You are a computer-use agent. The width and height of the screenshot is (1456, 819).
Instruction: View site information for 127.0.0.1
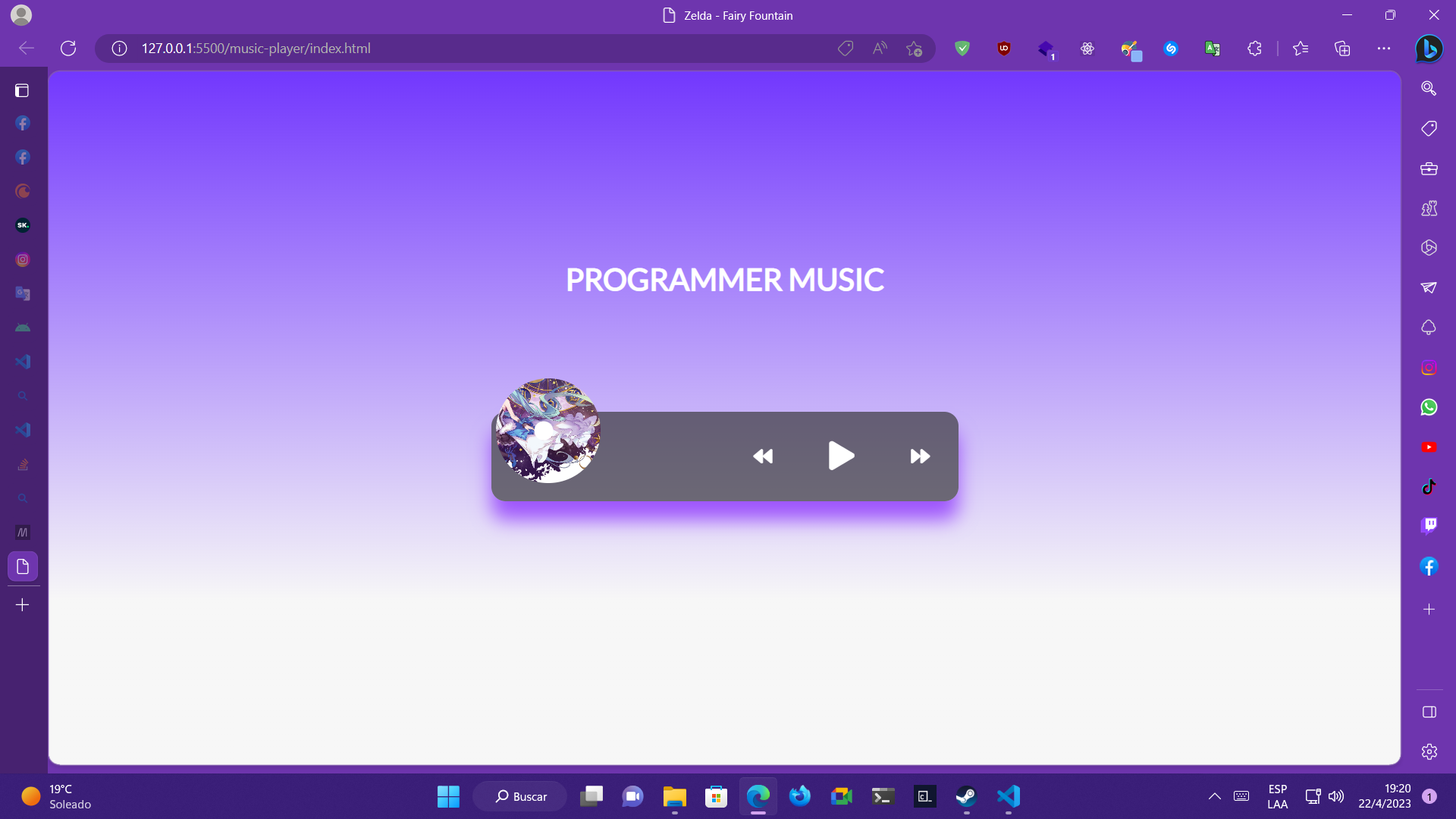(x=119, y=49)
